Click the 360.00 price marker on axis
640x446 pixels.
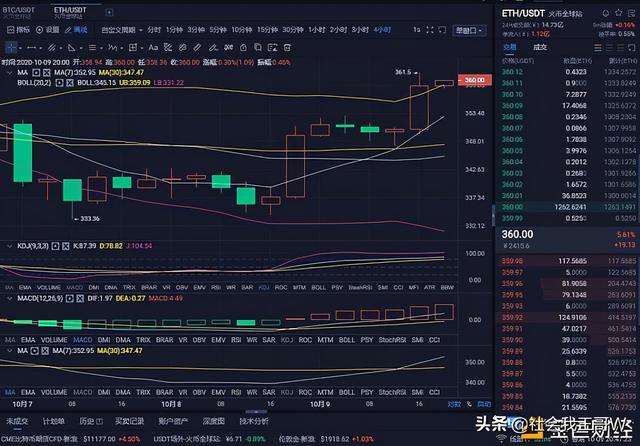(472, 80)
